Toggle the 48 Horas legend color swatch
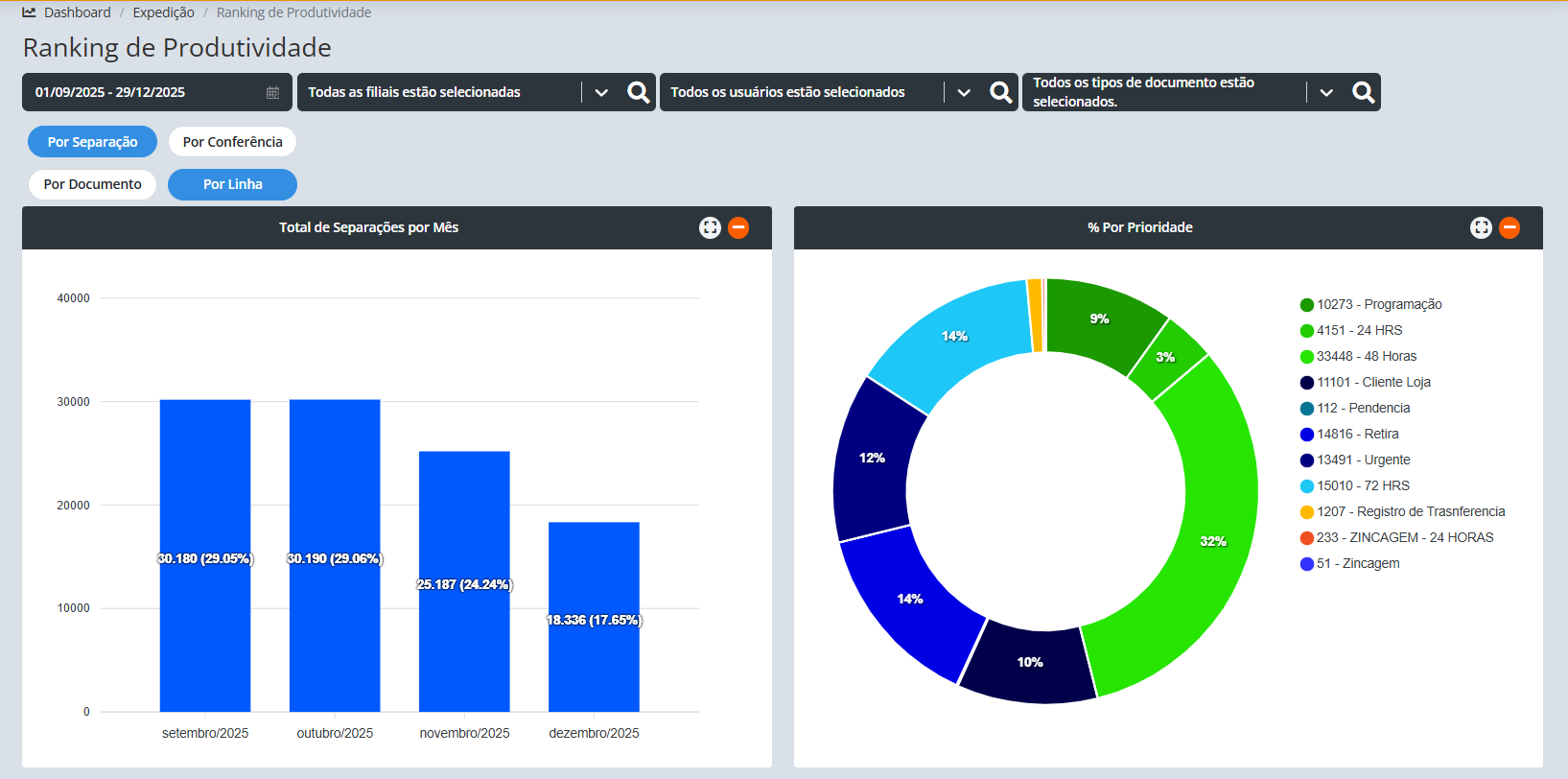1568x779 pixels. point(1306,357)
